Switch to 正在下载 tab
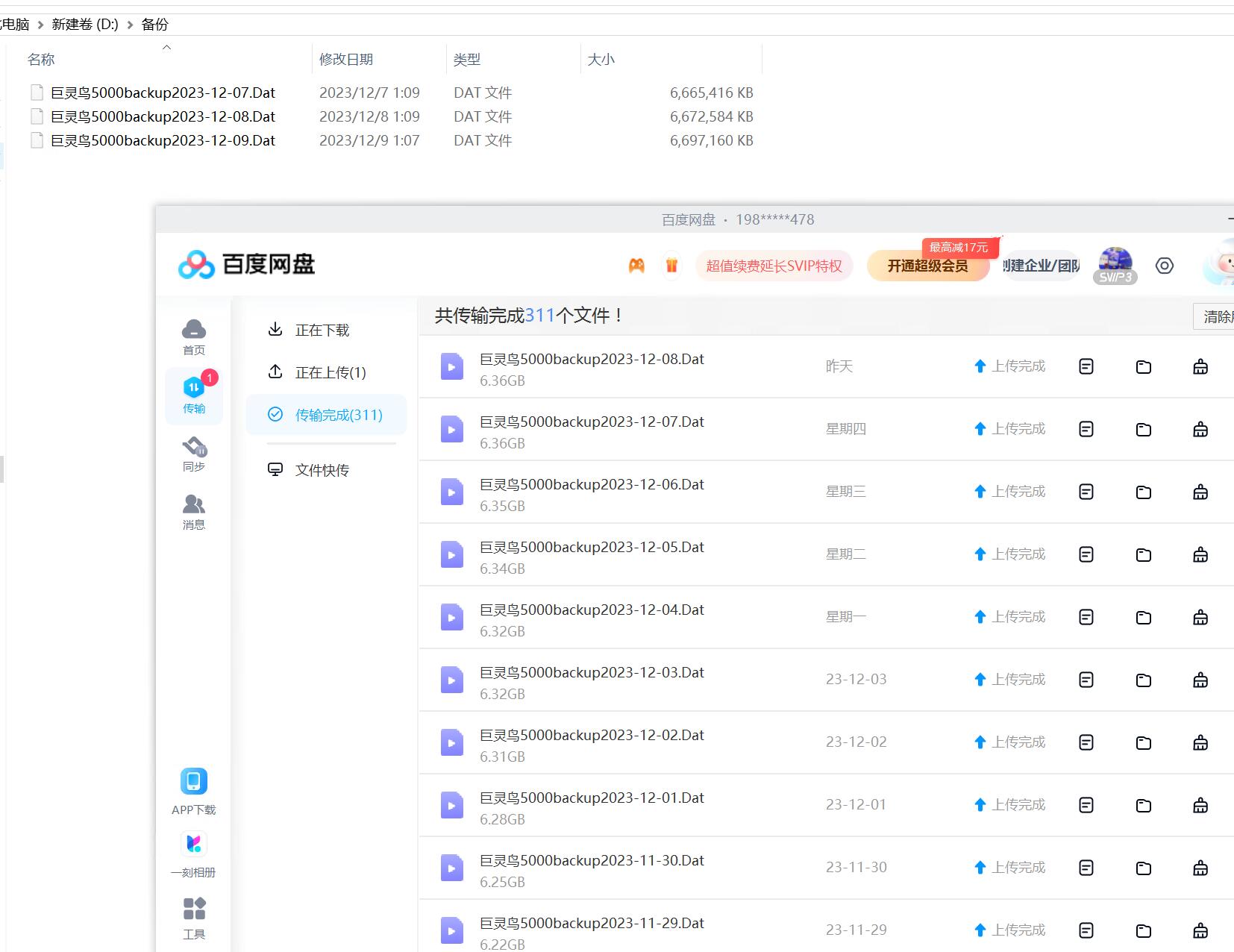This screenshot has width=1234, height=952. point(322,330)
